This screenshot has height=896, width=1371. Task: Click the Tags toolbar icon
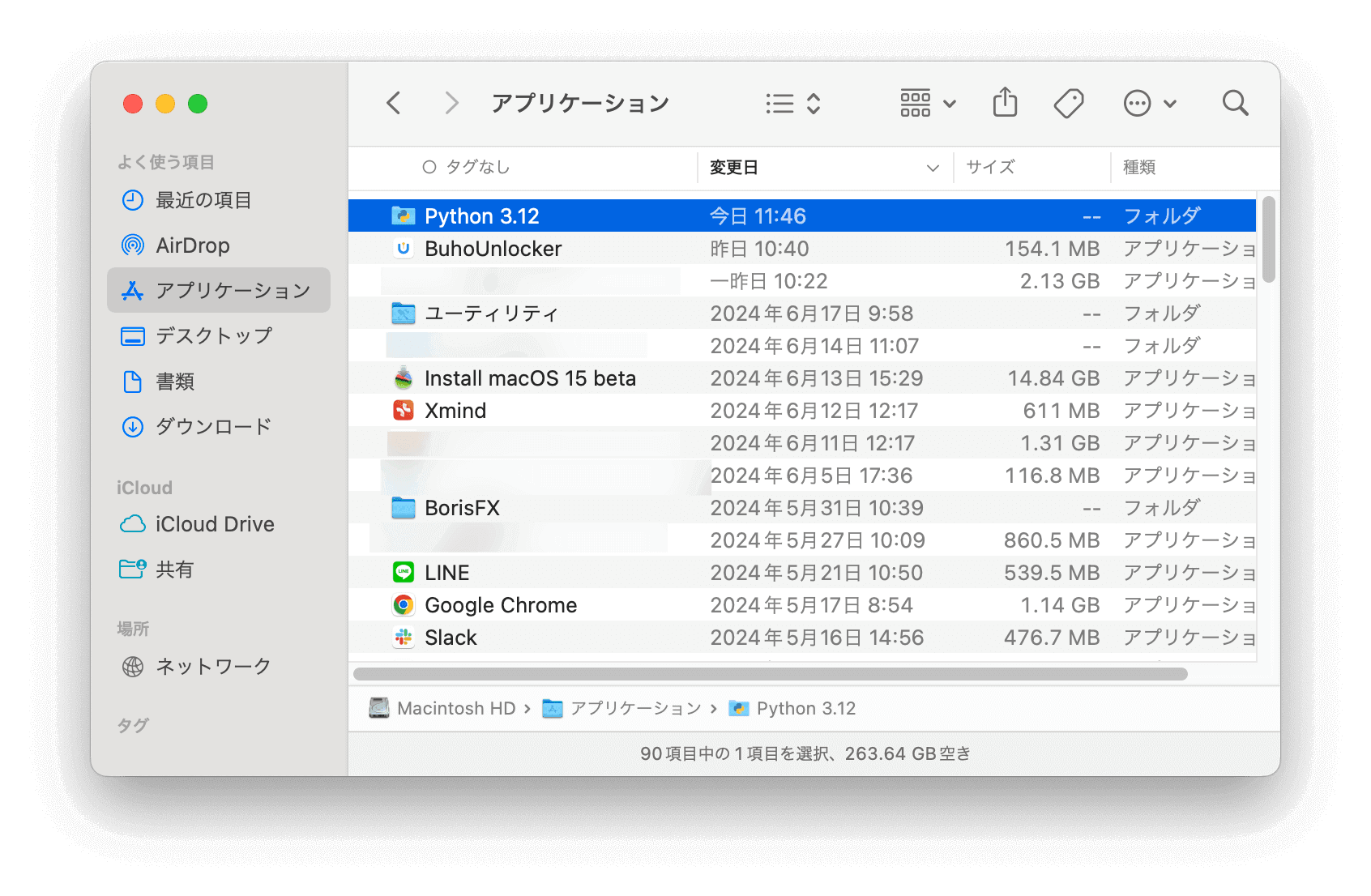click(1069, 104)
